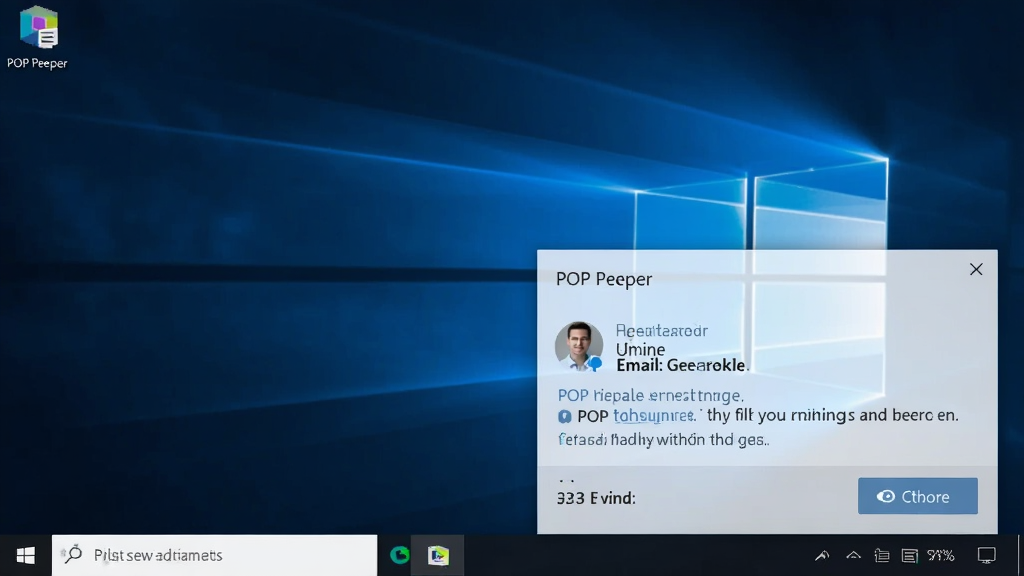
Task: Expand the hidden system tray icons chevron
Action: tap(853, 555)
